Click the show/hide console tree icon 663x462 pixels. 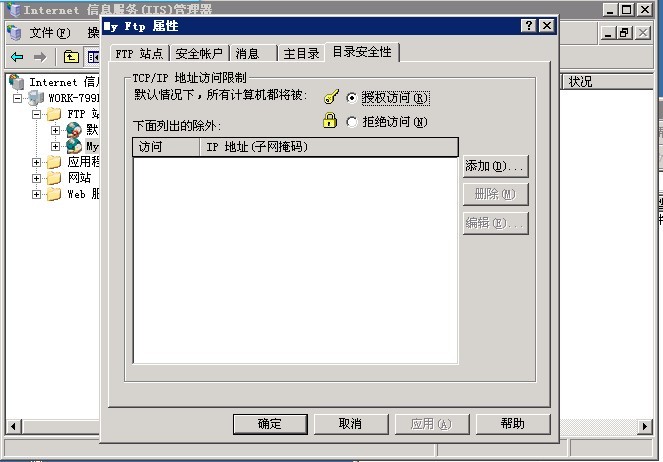point(93,57)
